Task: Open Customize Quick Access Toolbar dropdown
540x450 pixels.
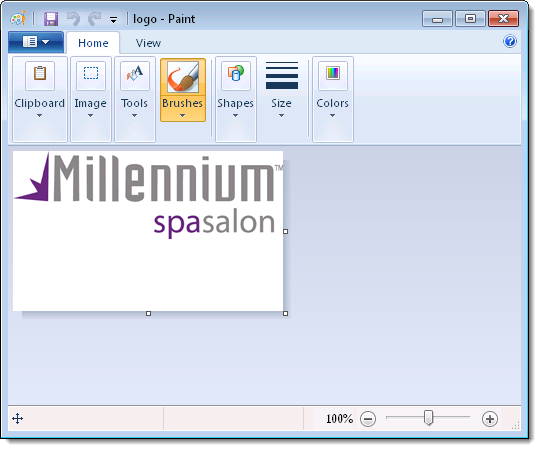Action: (113, 20)
